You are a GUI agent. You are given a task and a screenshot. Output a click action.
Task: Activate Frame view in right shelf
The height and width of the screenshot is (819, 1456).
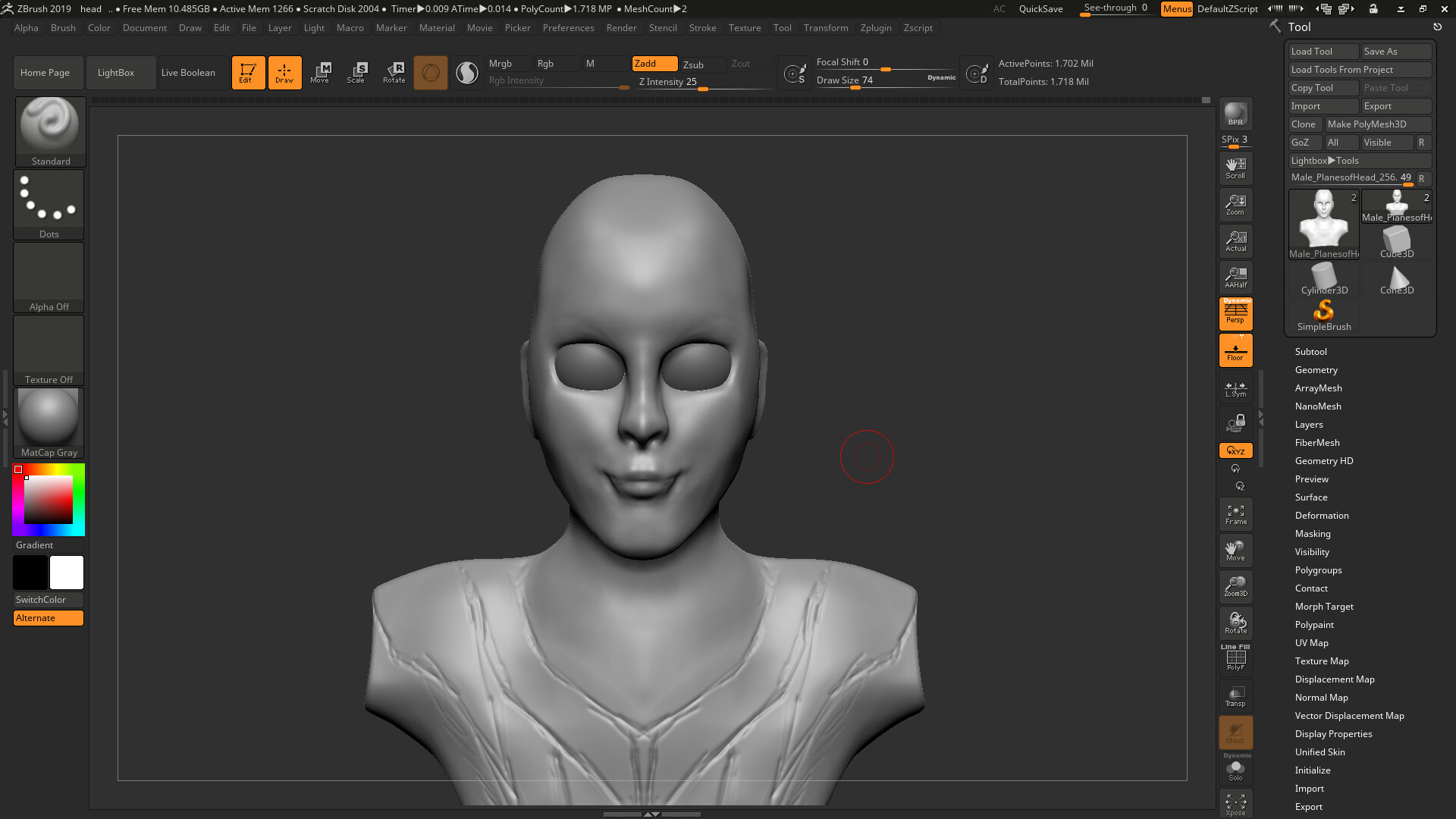pos(1235,513)
